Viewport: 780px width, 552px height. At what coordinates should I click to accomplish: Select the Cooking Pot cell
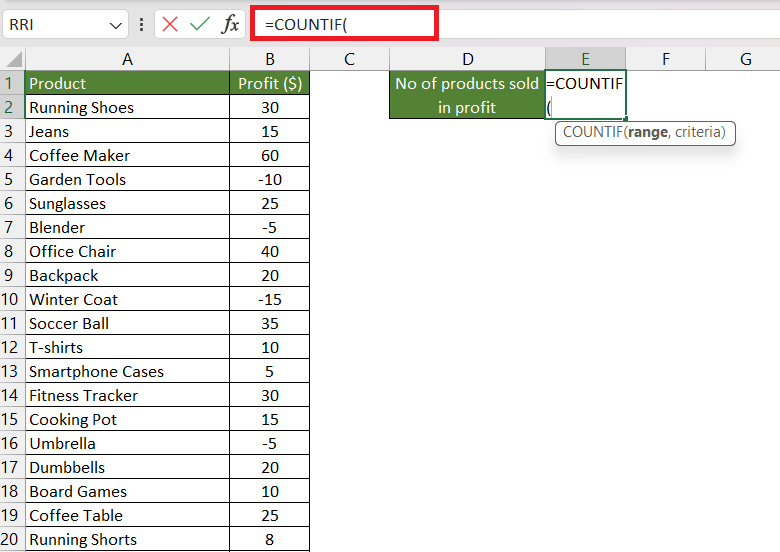click(127, 419)
